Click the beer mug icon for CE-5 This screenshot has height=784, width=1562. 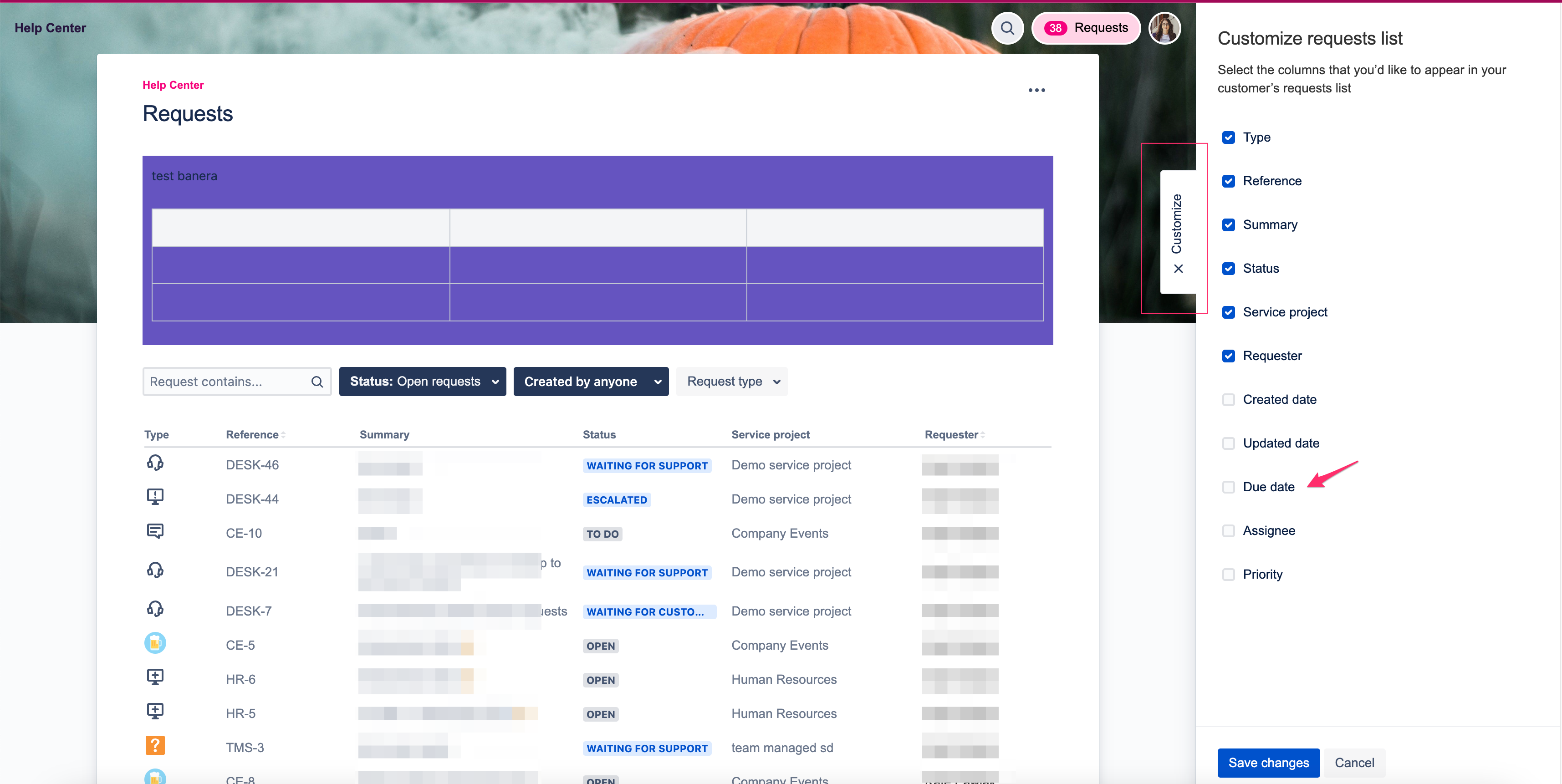(x=155, y=643)
